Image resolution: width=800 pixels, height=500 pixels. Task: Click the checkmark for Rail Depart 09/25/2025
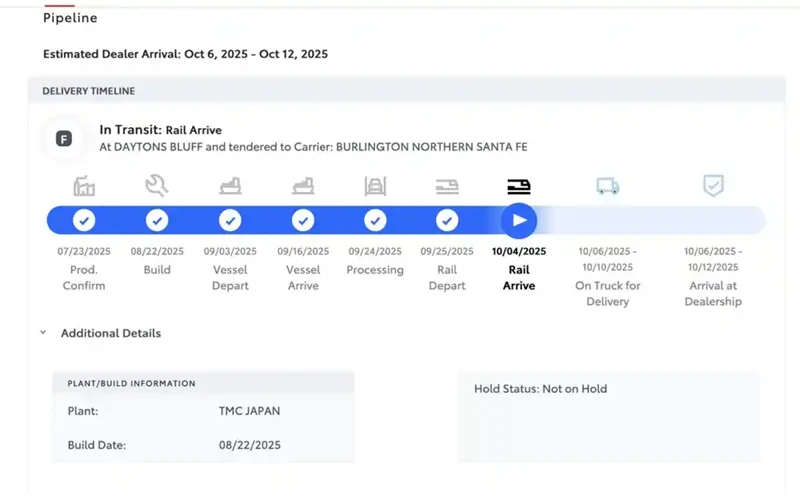click(x=447, y=220)
